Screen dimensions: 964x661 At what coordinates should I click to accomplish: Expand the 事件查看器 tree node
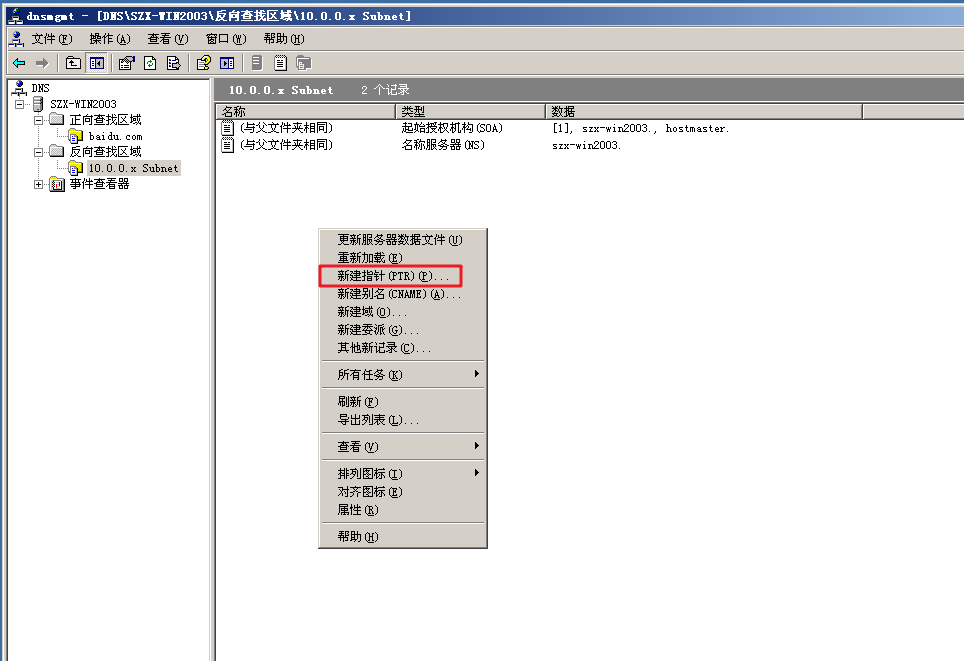(x=38, y=184)
